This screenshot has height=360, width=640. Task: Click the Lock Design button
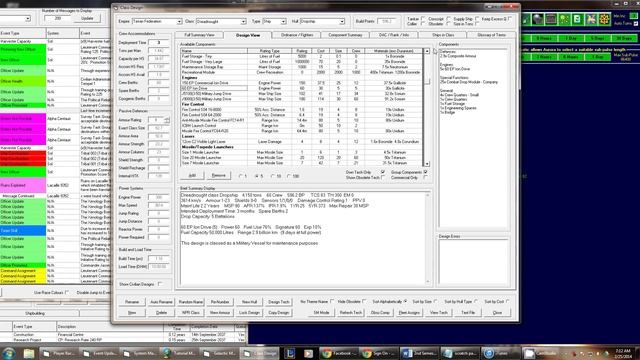point(249,313)
